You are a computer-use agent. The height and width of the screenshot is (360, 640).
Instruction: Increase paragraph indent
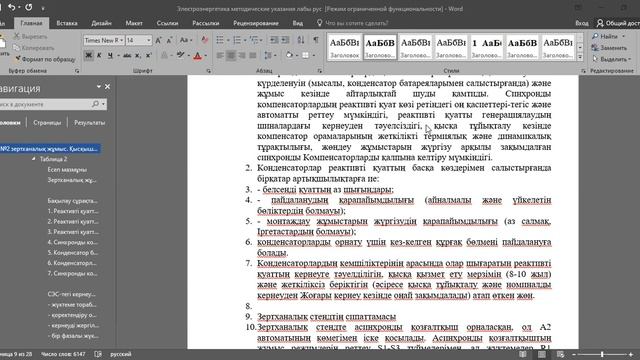pyautogui.click(x=285, y=40)
